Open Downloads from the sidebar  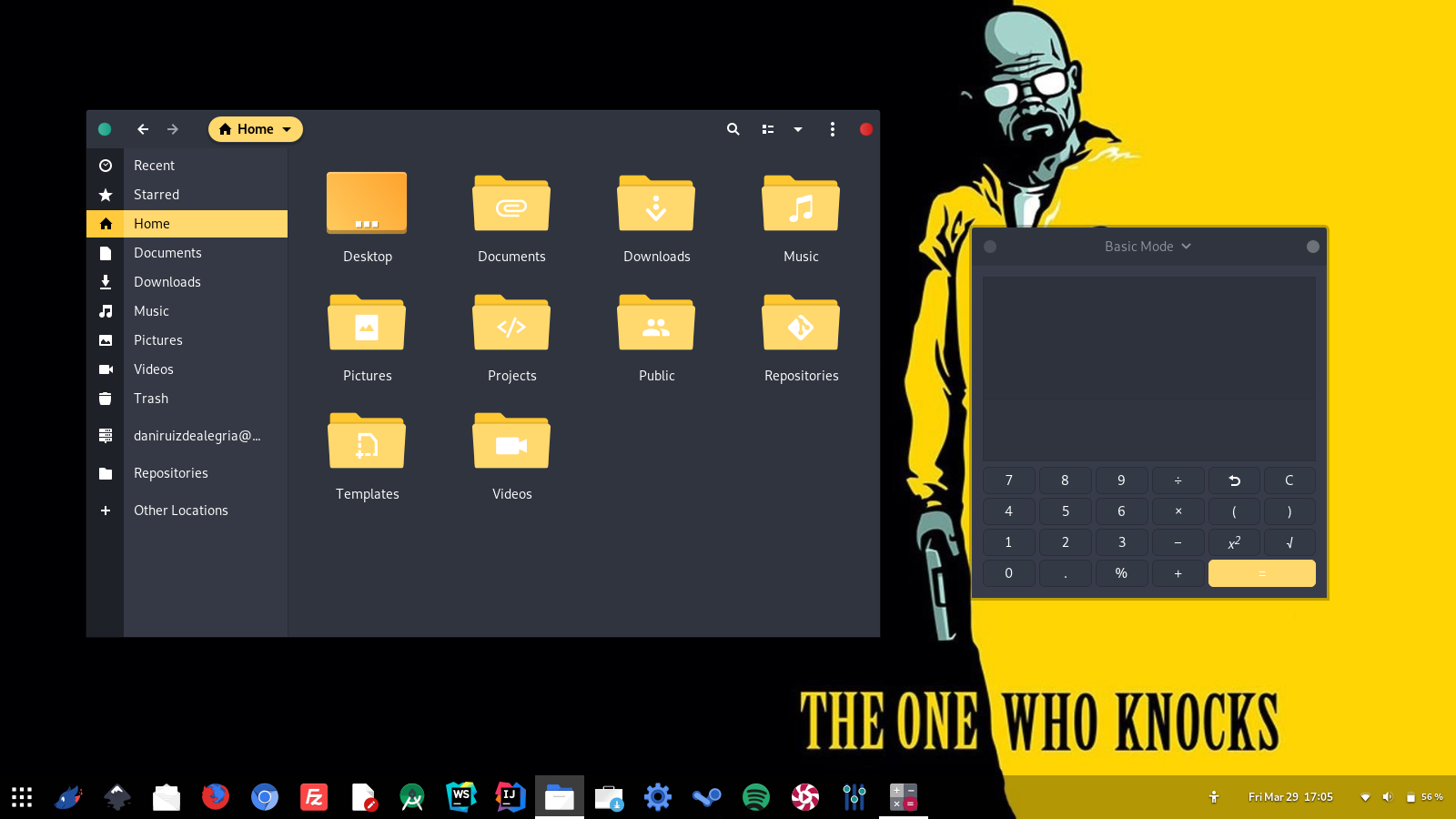tap(187, 282)
